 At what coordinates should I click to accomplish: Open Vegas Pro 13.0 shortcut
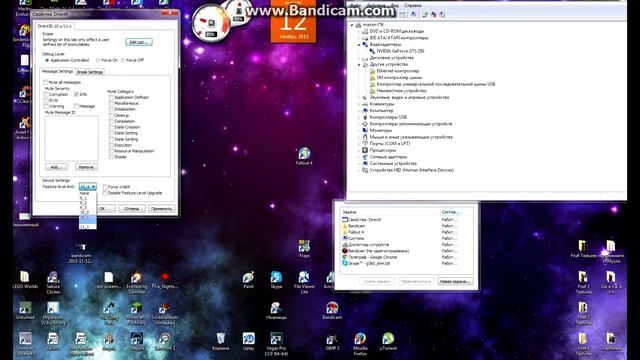(x=276, y=344)
